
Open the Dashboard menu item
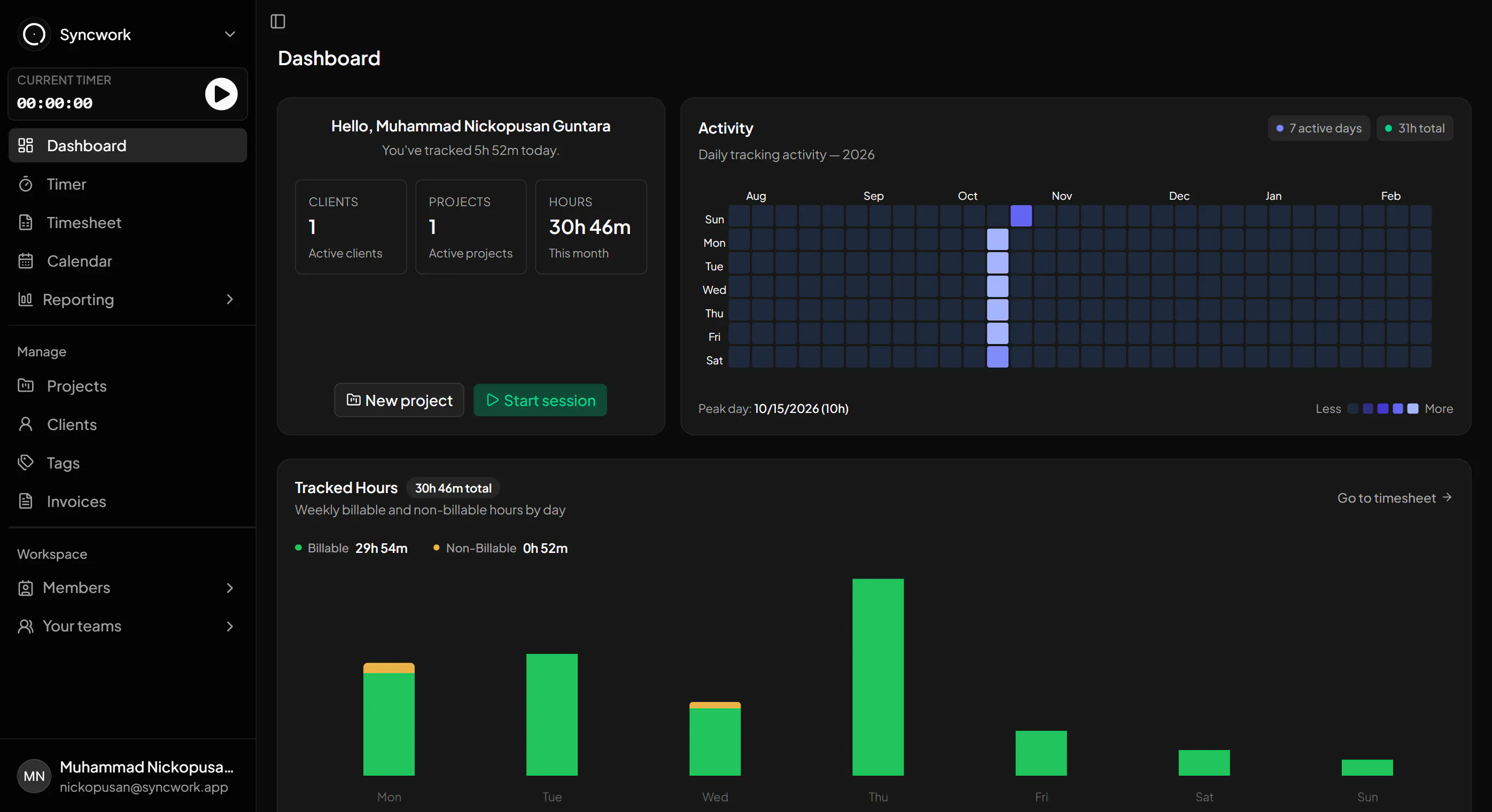tap(128, 145)
